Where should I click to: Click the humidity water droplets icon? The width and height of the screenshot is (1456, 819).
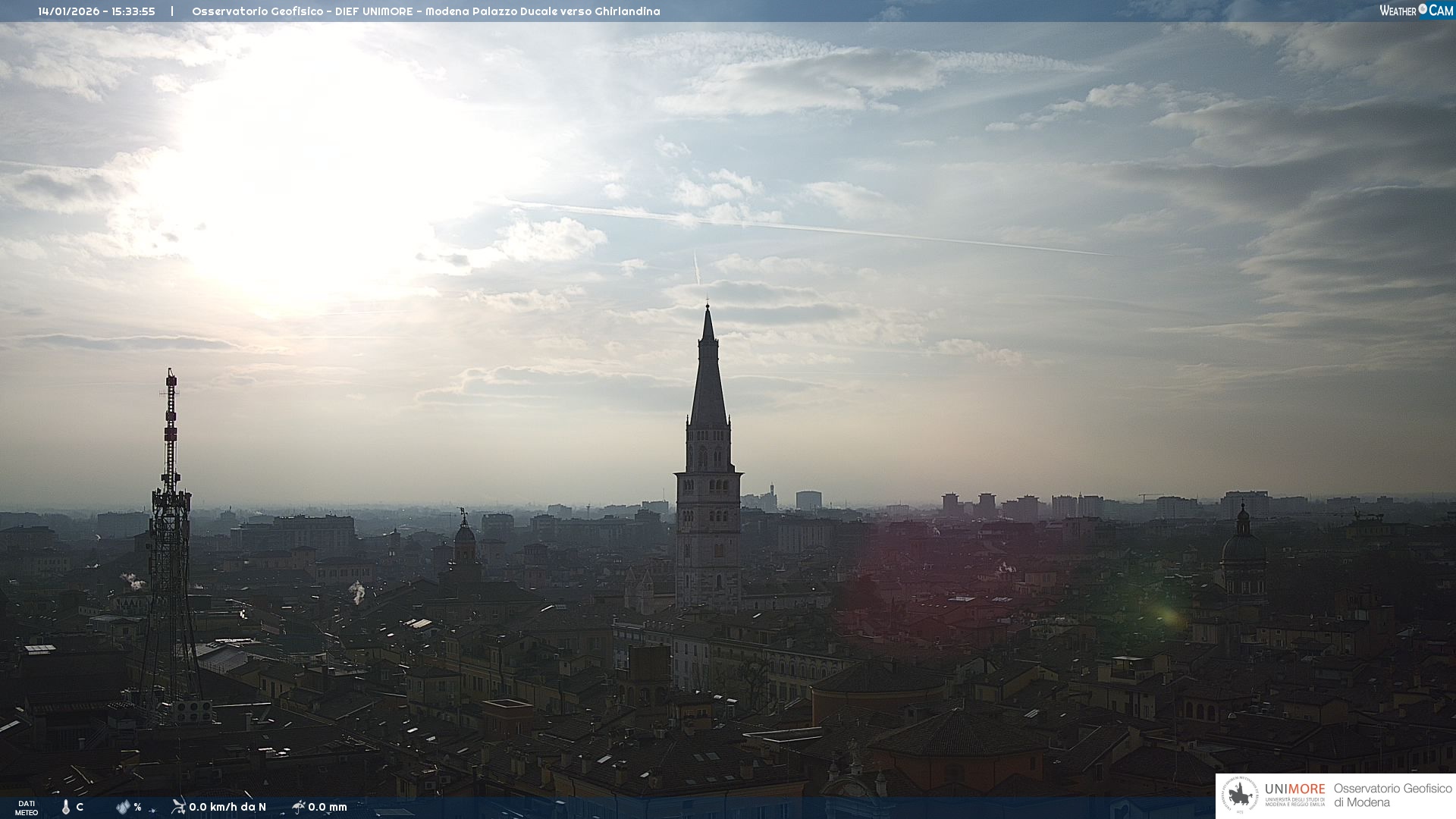pos(123,808)
